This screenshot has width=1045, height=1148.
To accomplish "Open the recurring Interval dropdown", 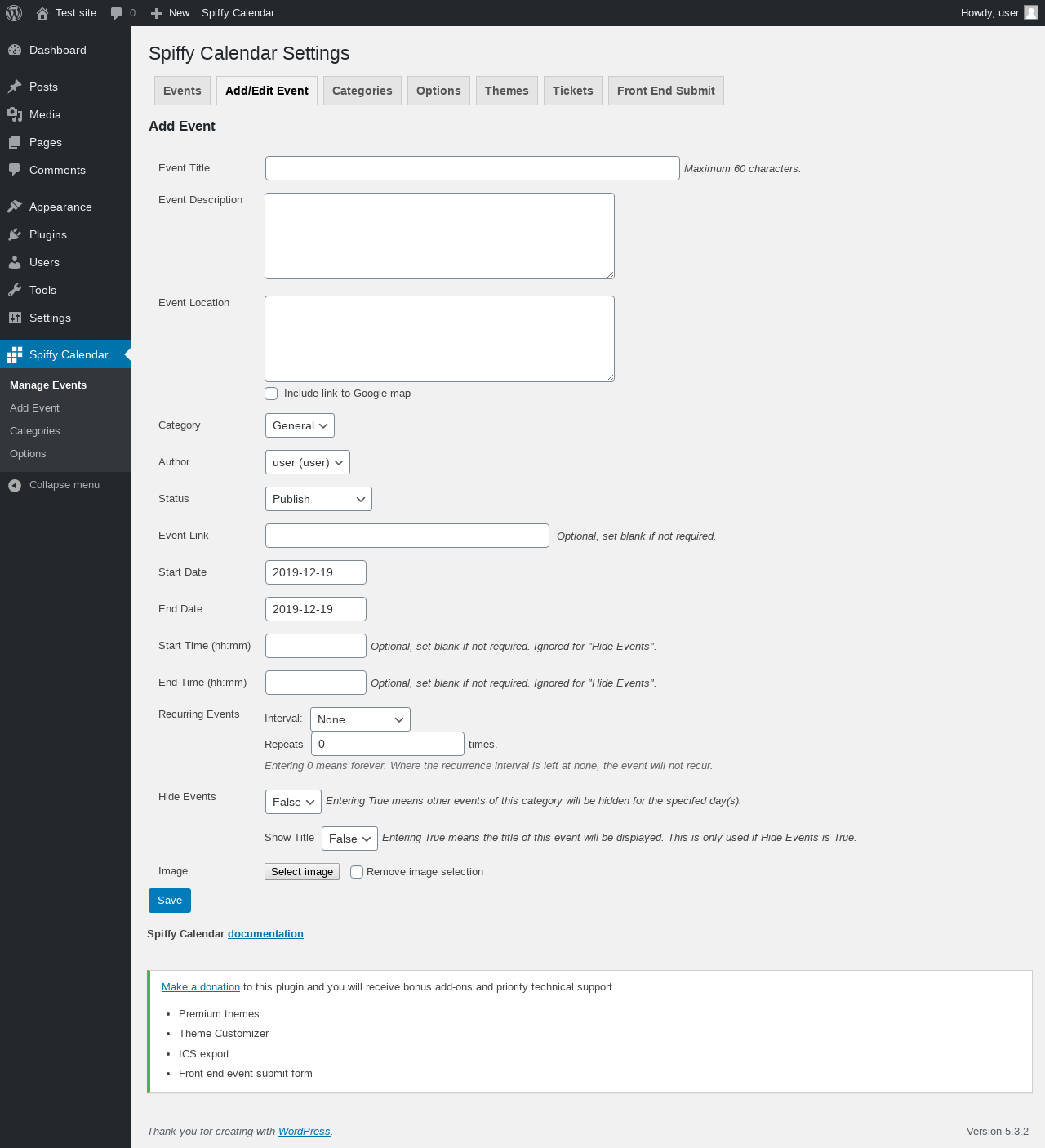I will pos(360,719).
